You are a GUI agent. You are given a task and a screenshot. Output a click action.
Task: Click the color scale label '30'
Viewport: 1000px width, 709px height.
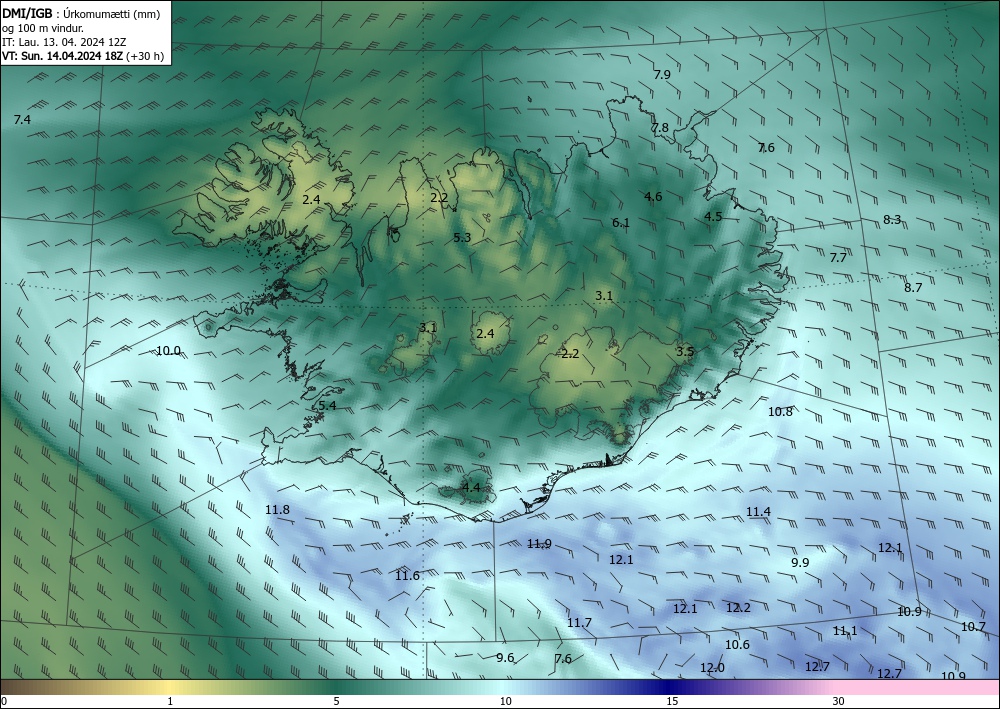839,701
